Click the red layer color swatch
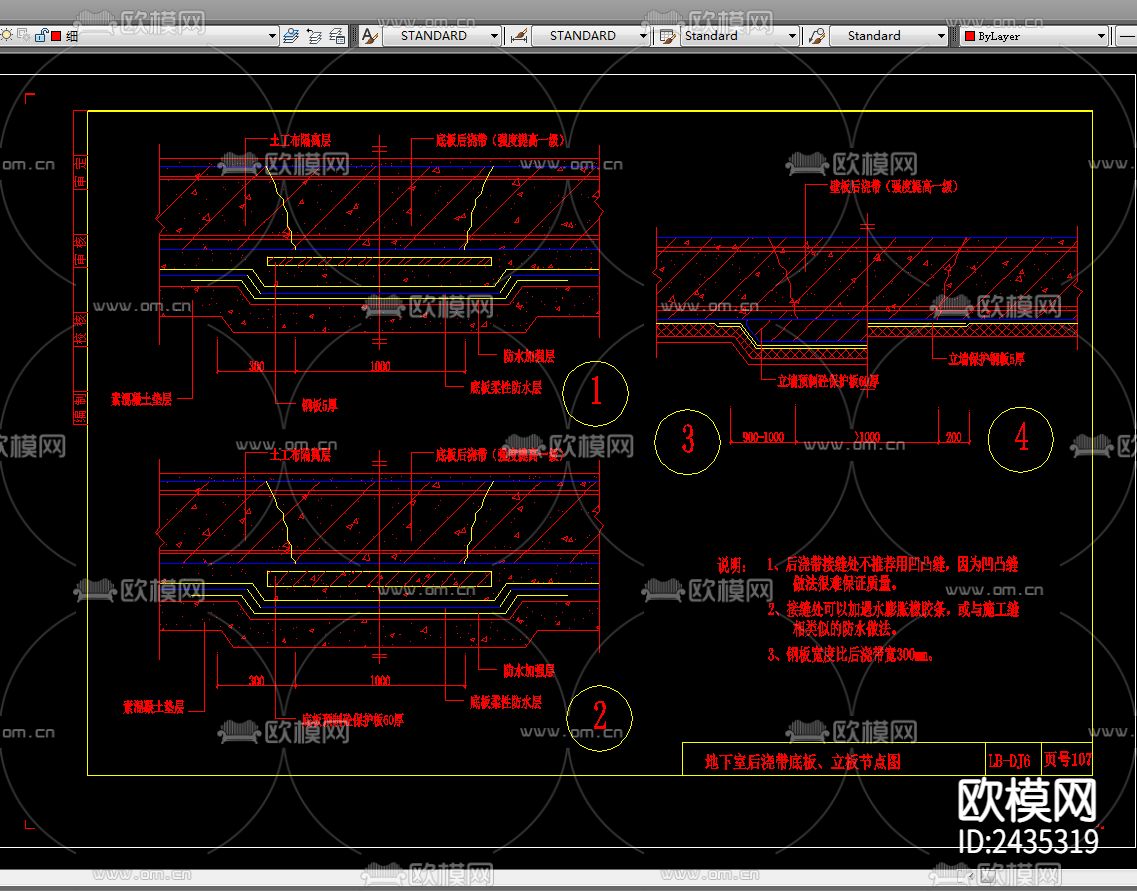1137x891 pixels. tap(56, 35)
